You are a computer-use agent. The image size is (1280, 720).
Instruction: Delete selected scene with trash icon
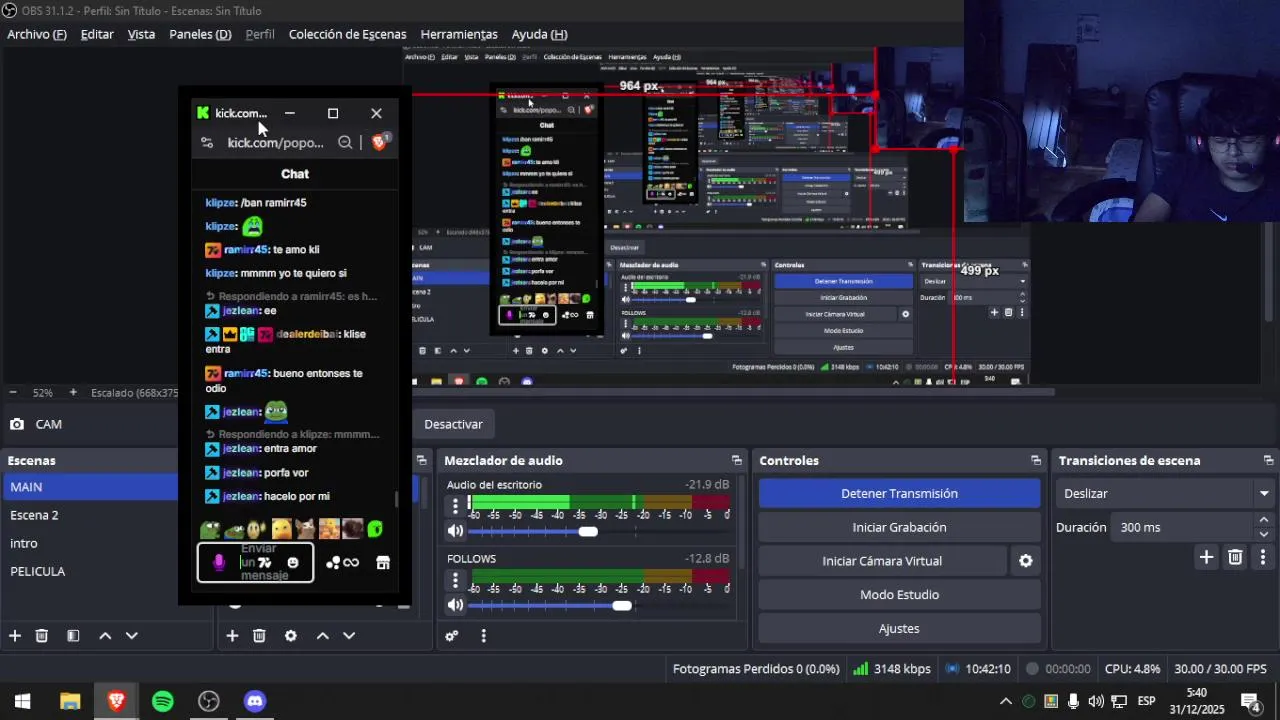[x=42, y=636]
